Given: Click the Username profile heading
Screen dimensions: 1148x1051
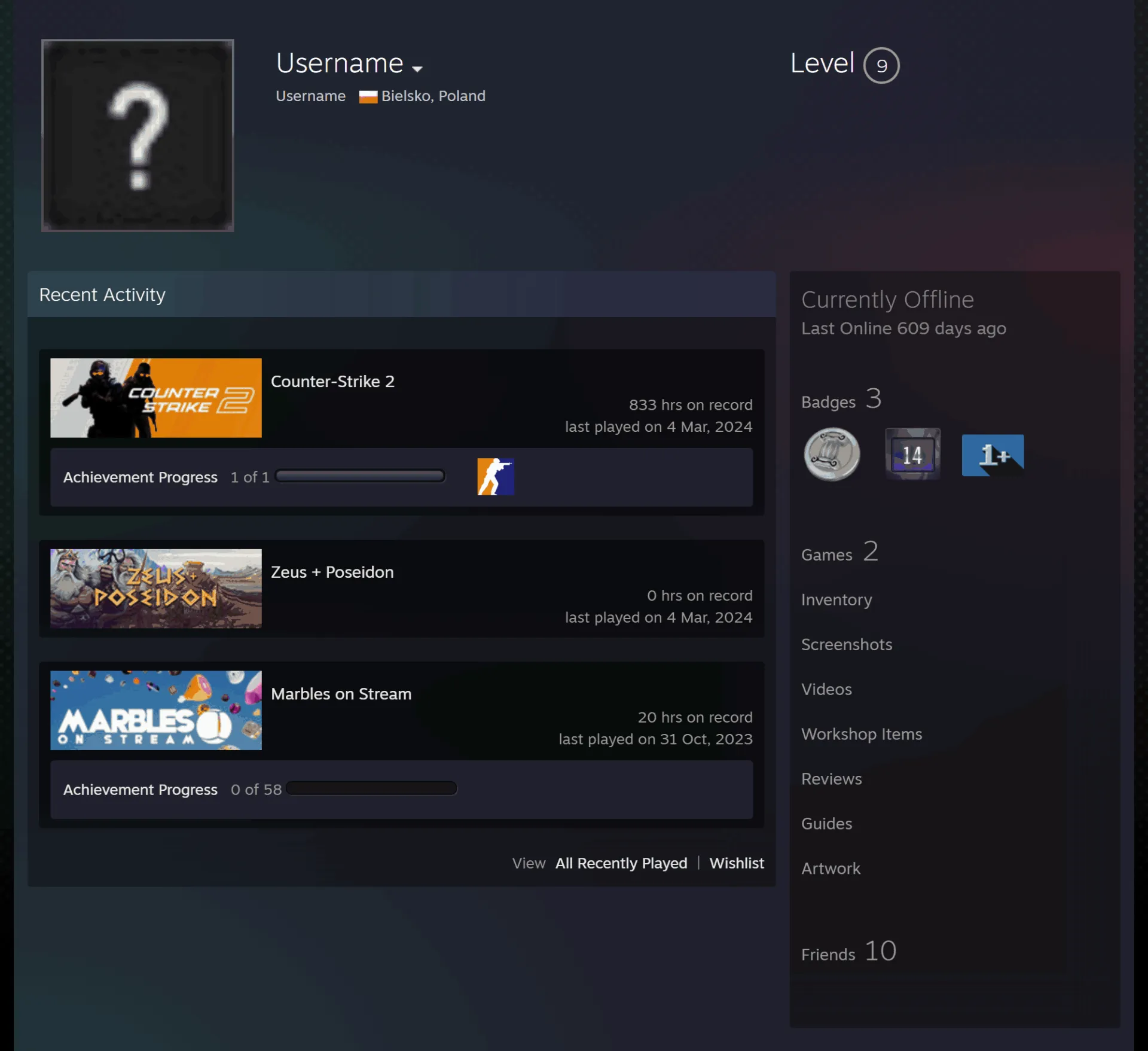Looking at the screenshot, I should (x=340, y=63).
